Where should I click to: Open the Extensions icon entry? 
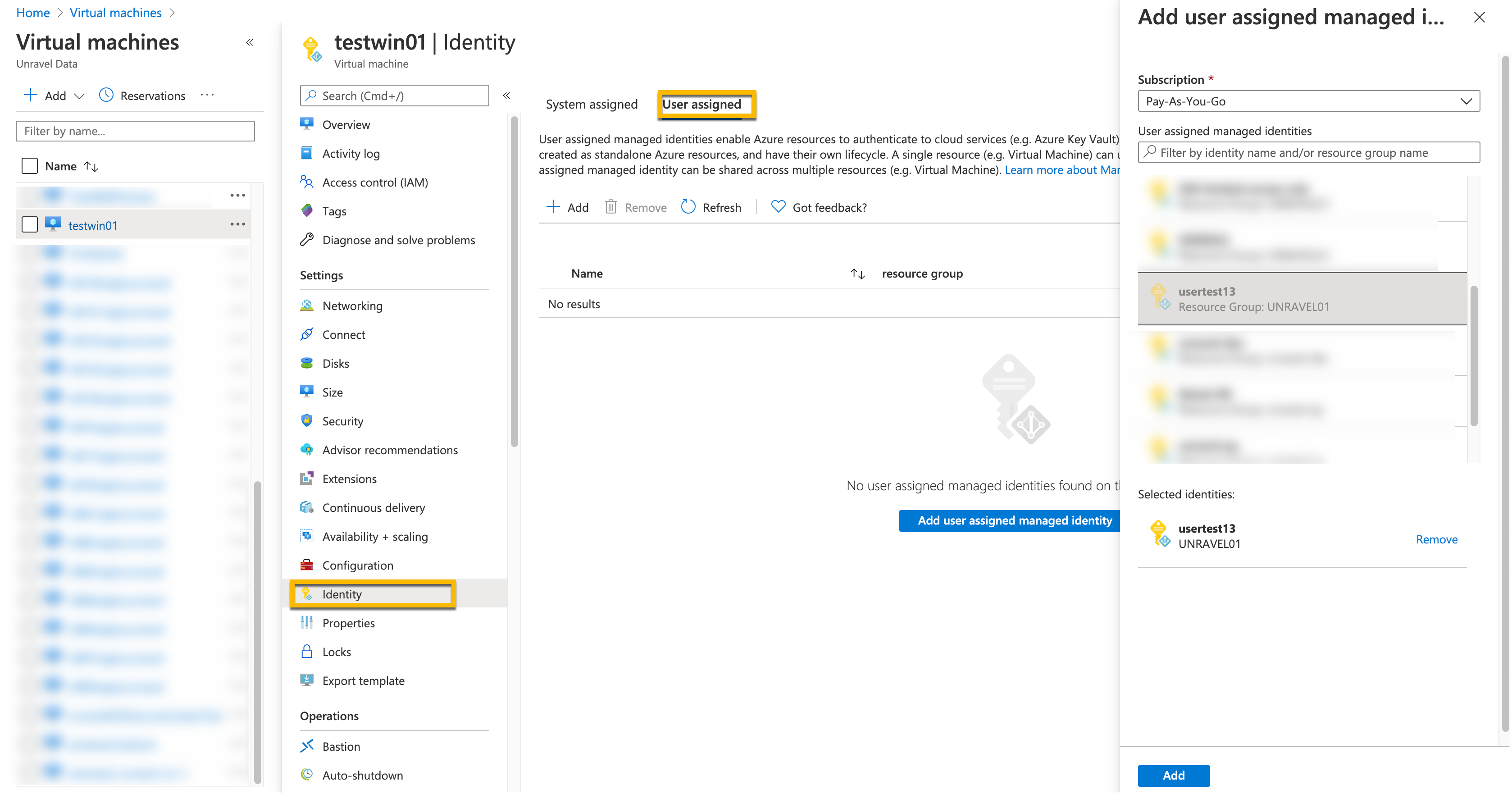[x=306, y=478]
